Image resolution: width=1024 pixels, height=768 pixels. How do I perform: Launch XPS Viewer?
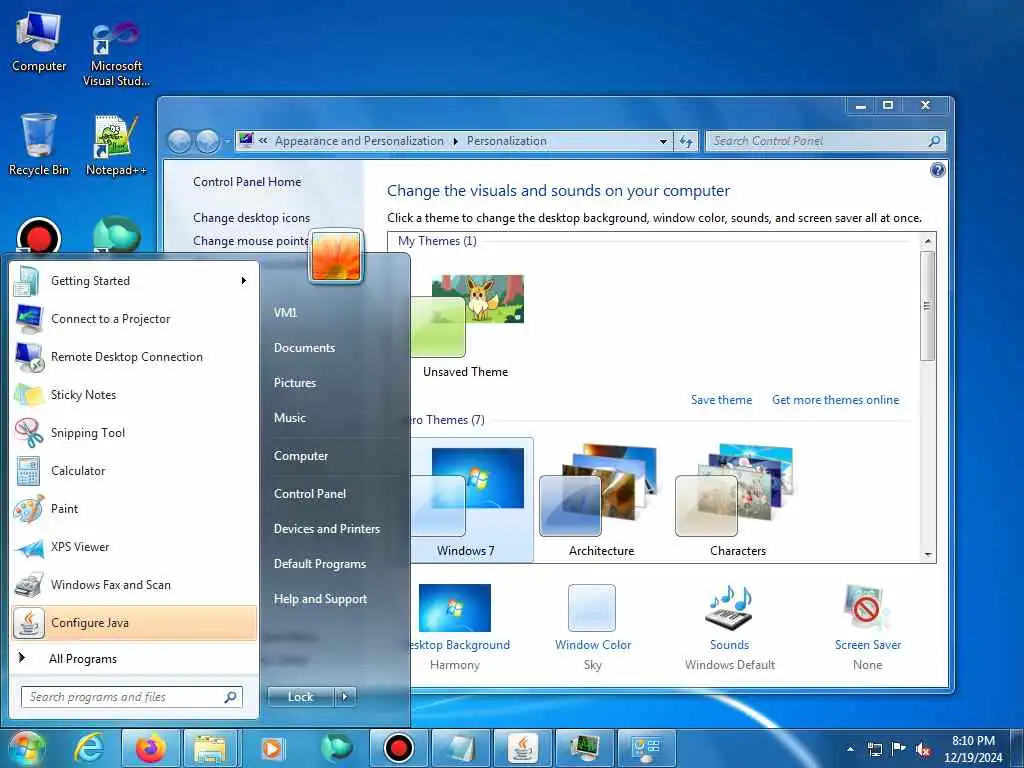click(x=134, y=547)
